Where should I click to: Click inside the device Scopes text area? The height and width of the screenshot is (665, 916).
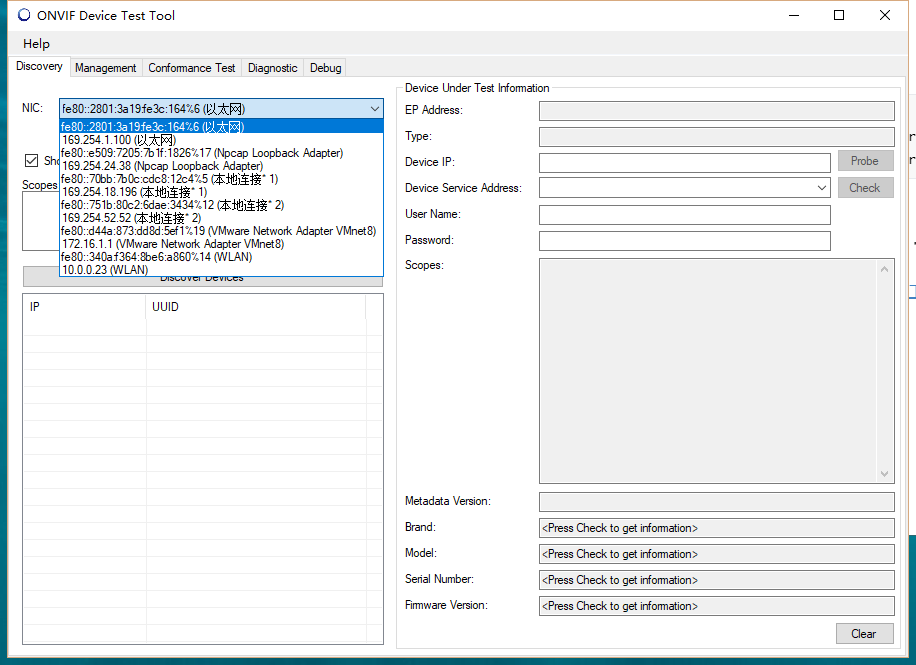[x=708, y=371]
